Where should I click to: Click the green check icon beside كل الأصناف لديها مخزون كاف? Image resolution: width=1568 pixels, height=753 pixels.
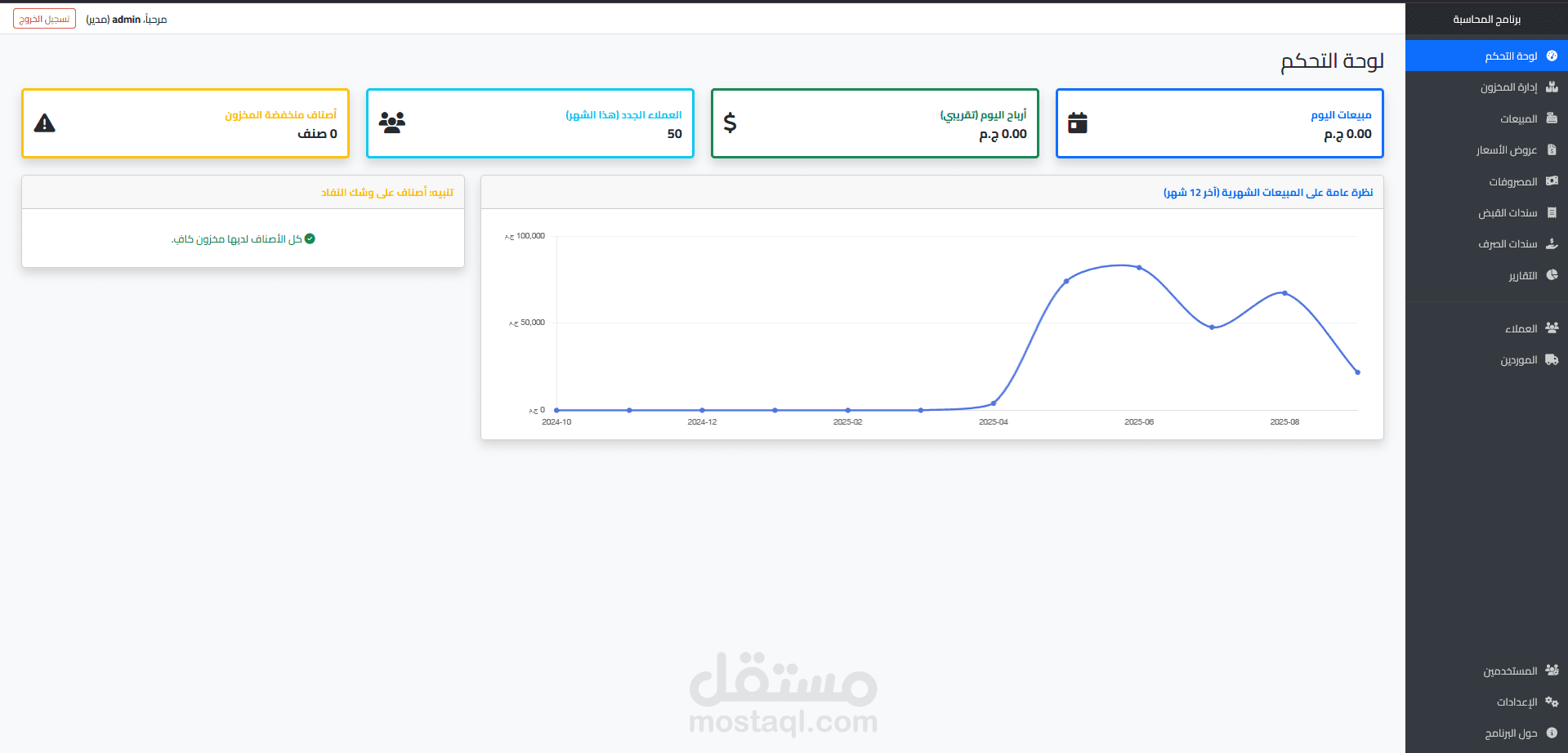(310, 238)
